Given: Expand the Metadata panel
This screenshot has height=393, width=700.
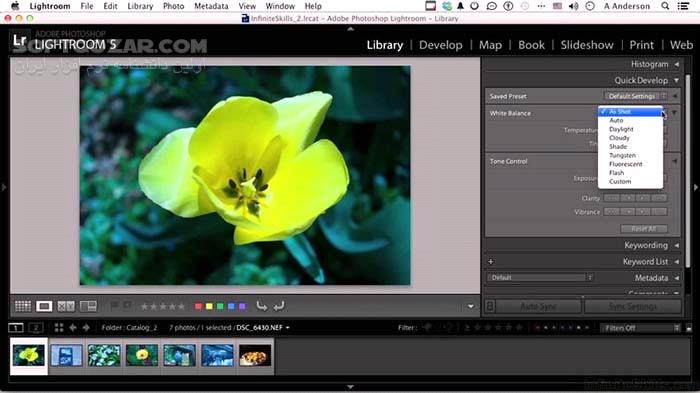Looking at the screenshot, I should 677,278.
